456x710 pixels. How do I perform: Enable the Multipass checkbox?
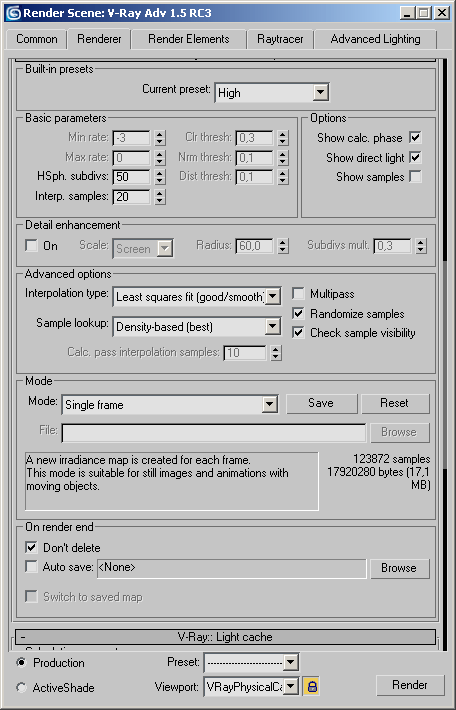click(x=298, y=294)
